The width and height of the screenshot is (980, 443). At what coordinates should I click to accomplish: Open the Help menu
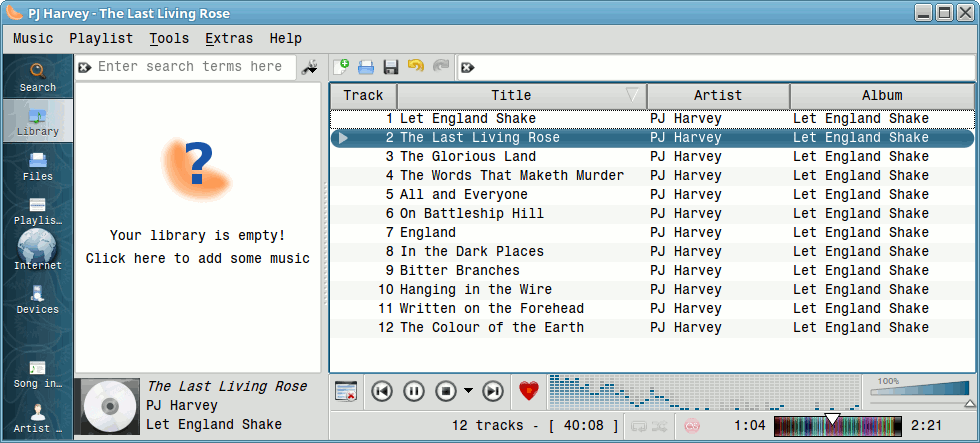pyautogui.click(x=286, y=39)
